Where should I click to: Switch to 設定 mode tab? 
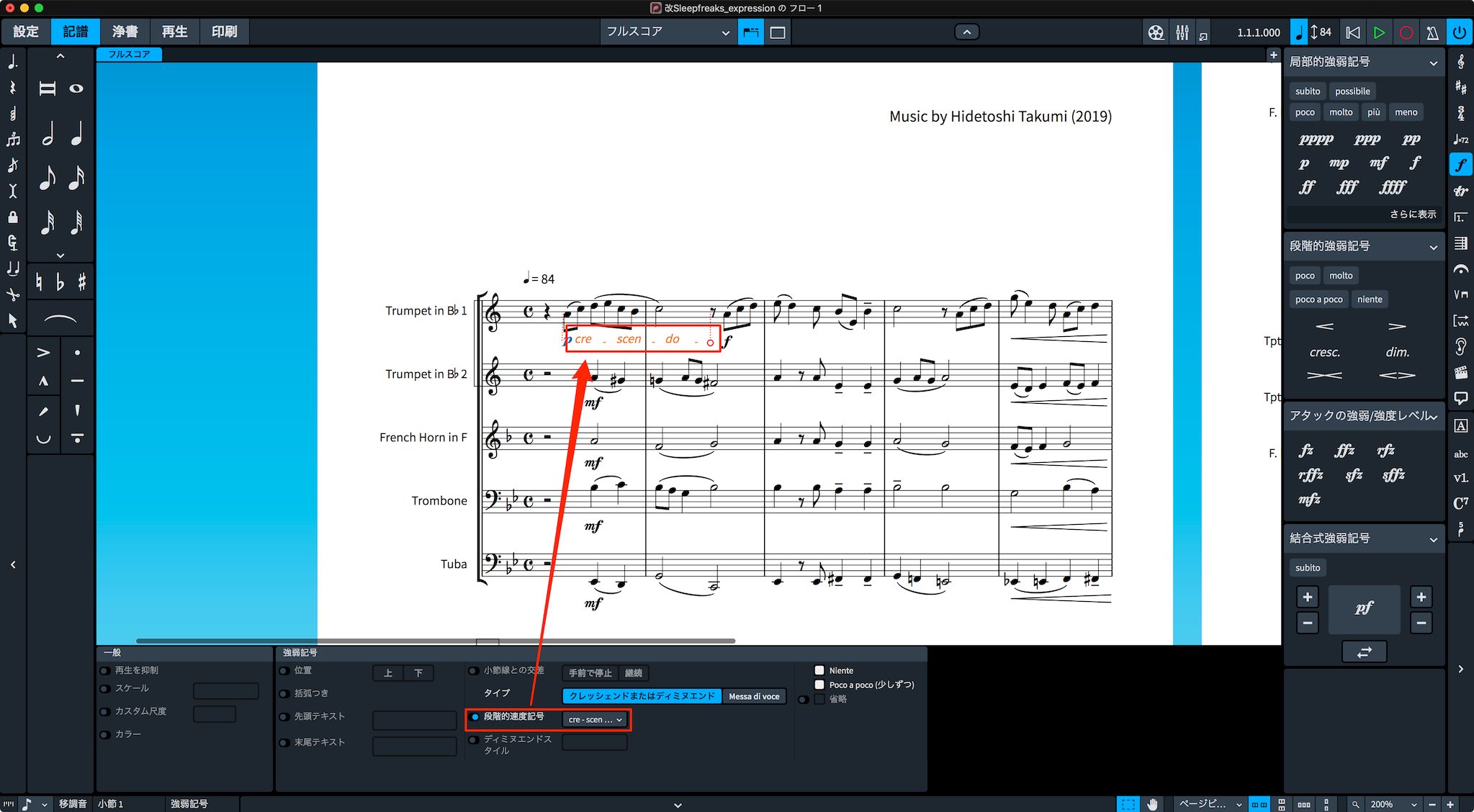[26, 32]
